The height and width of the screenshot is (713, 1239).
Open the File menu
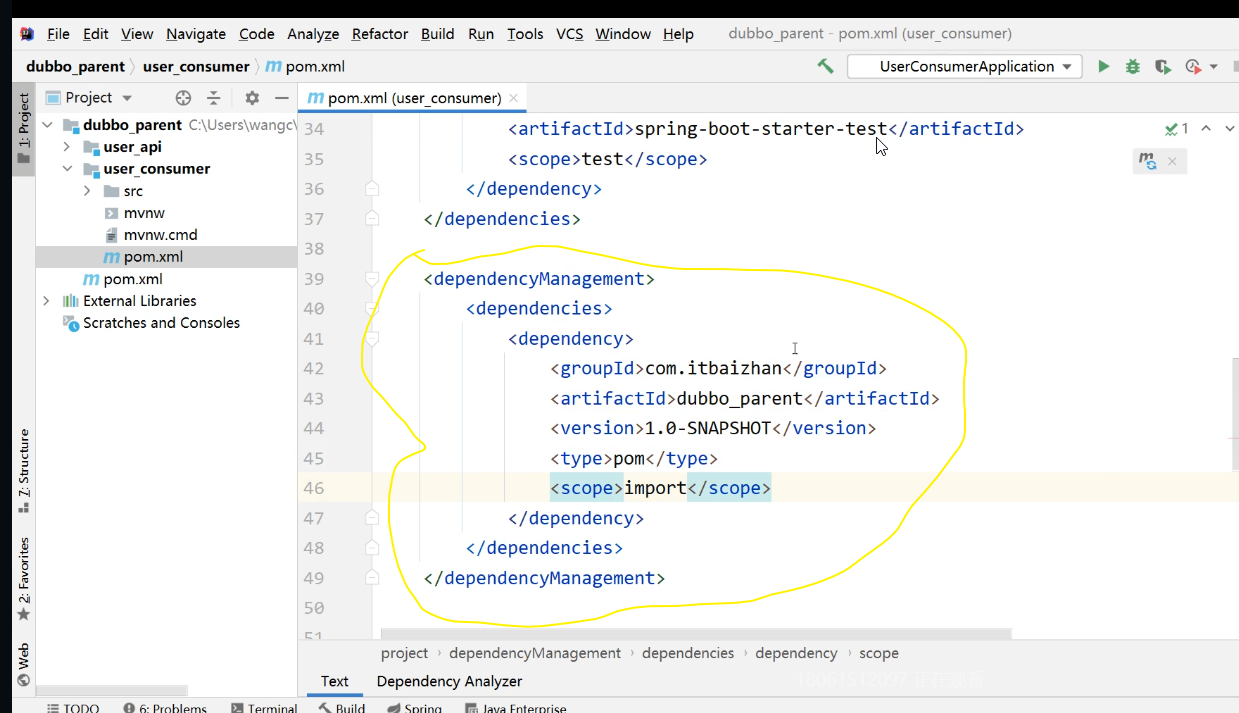pyautogui.click(x=58, y=34)
